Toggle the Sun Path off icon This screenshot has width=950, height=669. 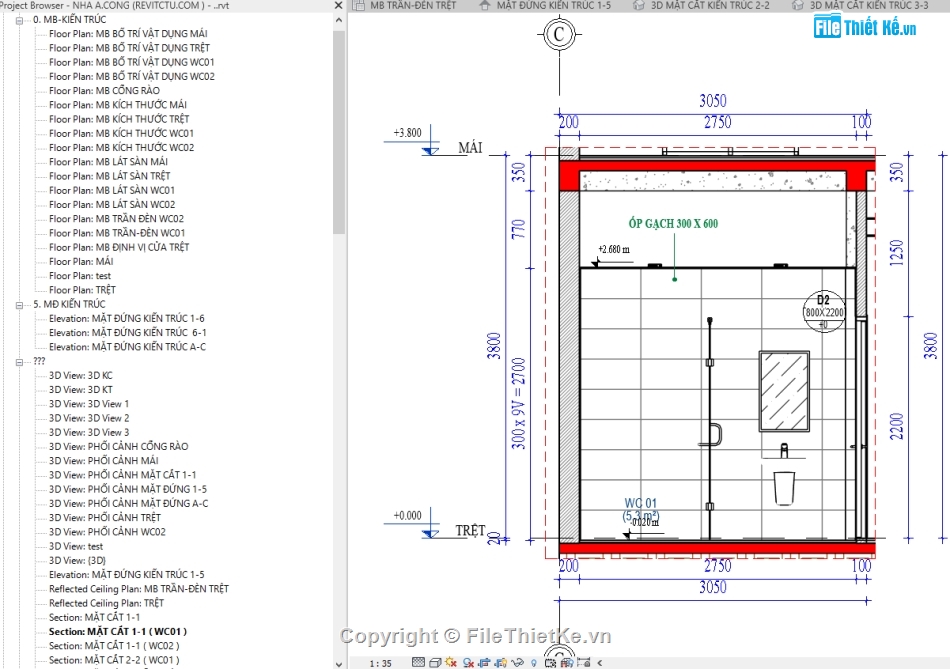click(x=451, y=662)
